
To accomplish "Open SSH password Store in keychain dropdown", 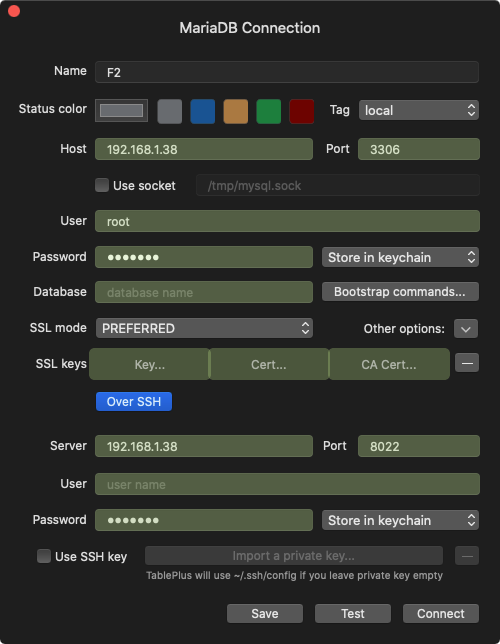I will [x=400, y=520].
